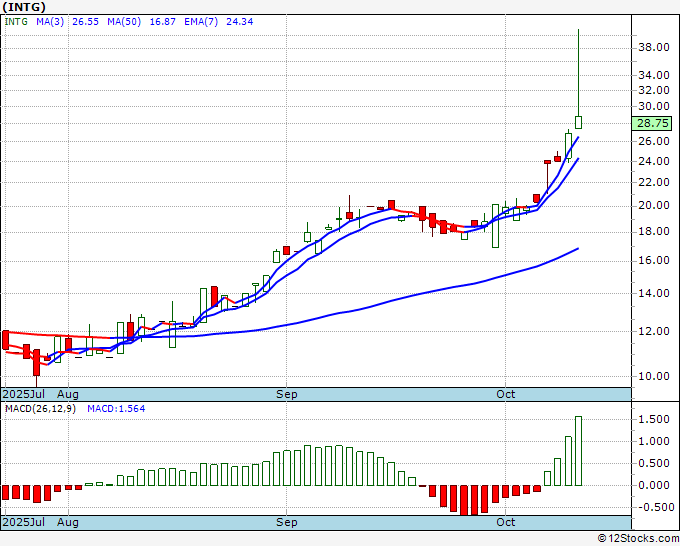
Task: Click the 22.00 price axis label
Action: 654,182
